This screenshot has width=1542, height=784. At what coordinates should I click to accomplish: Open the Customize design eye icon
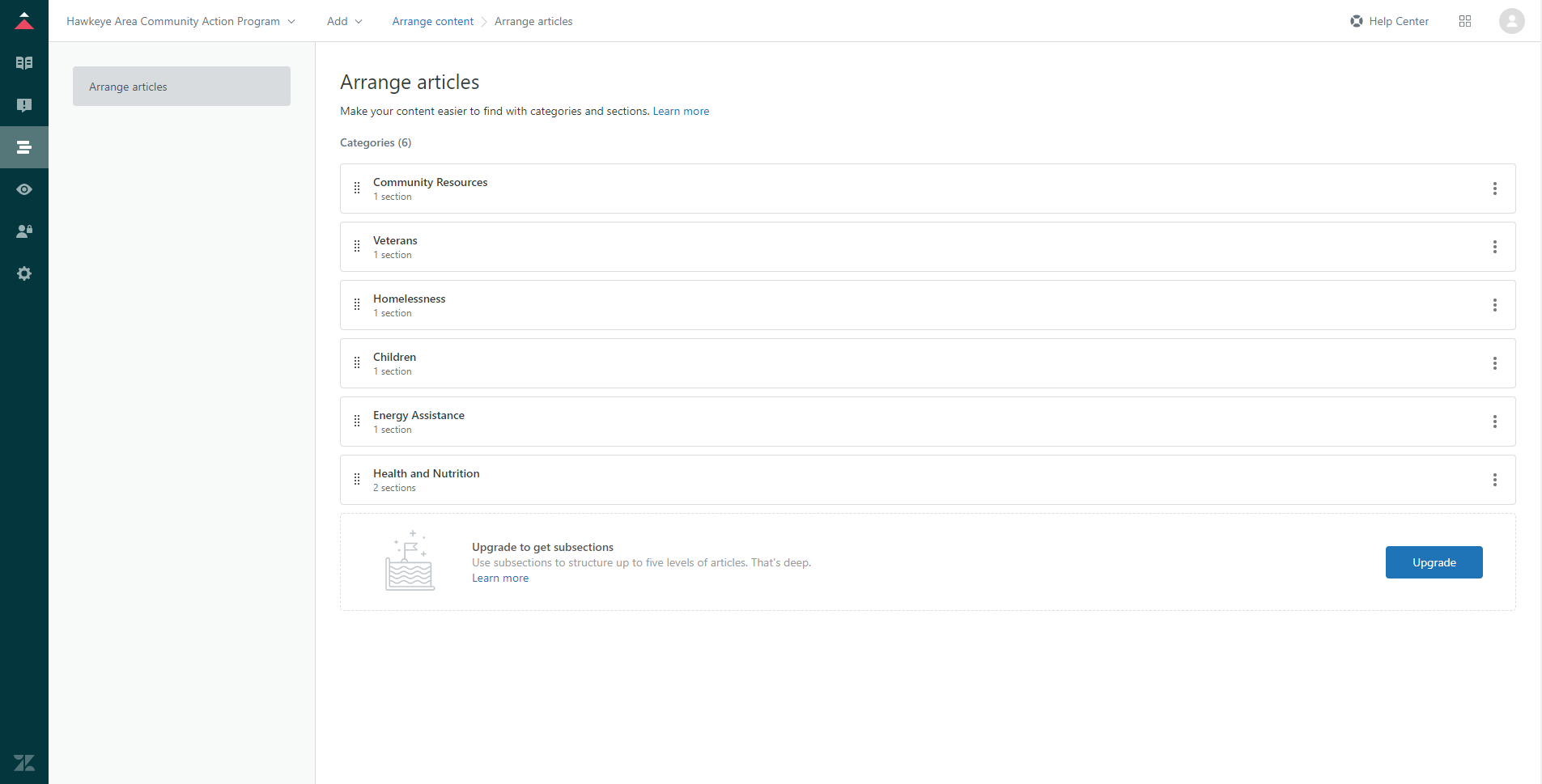pyautogui.click(x=24, y=189)
